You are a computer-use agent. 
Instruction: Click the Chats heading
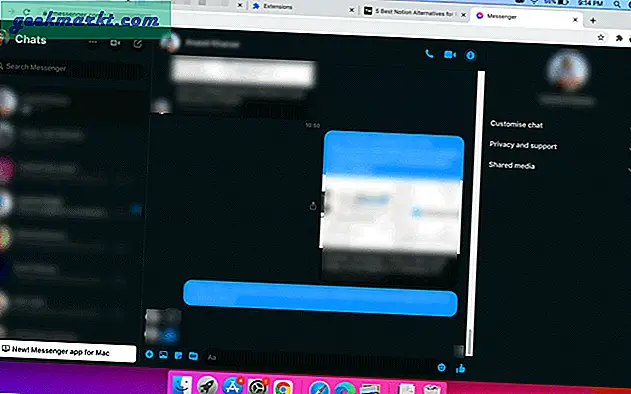point(31,39)
